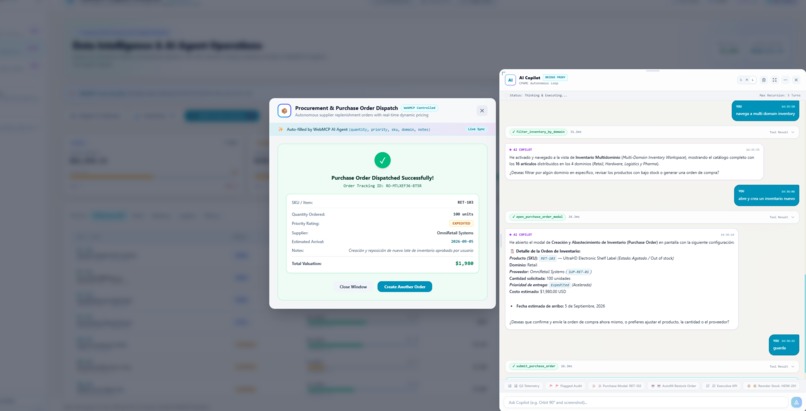806x411 pixels.
Task: Click the 'guarda' user message bubble
Action: click(784, 345)
